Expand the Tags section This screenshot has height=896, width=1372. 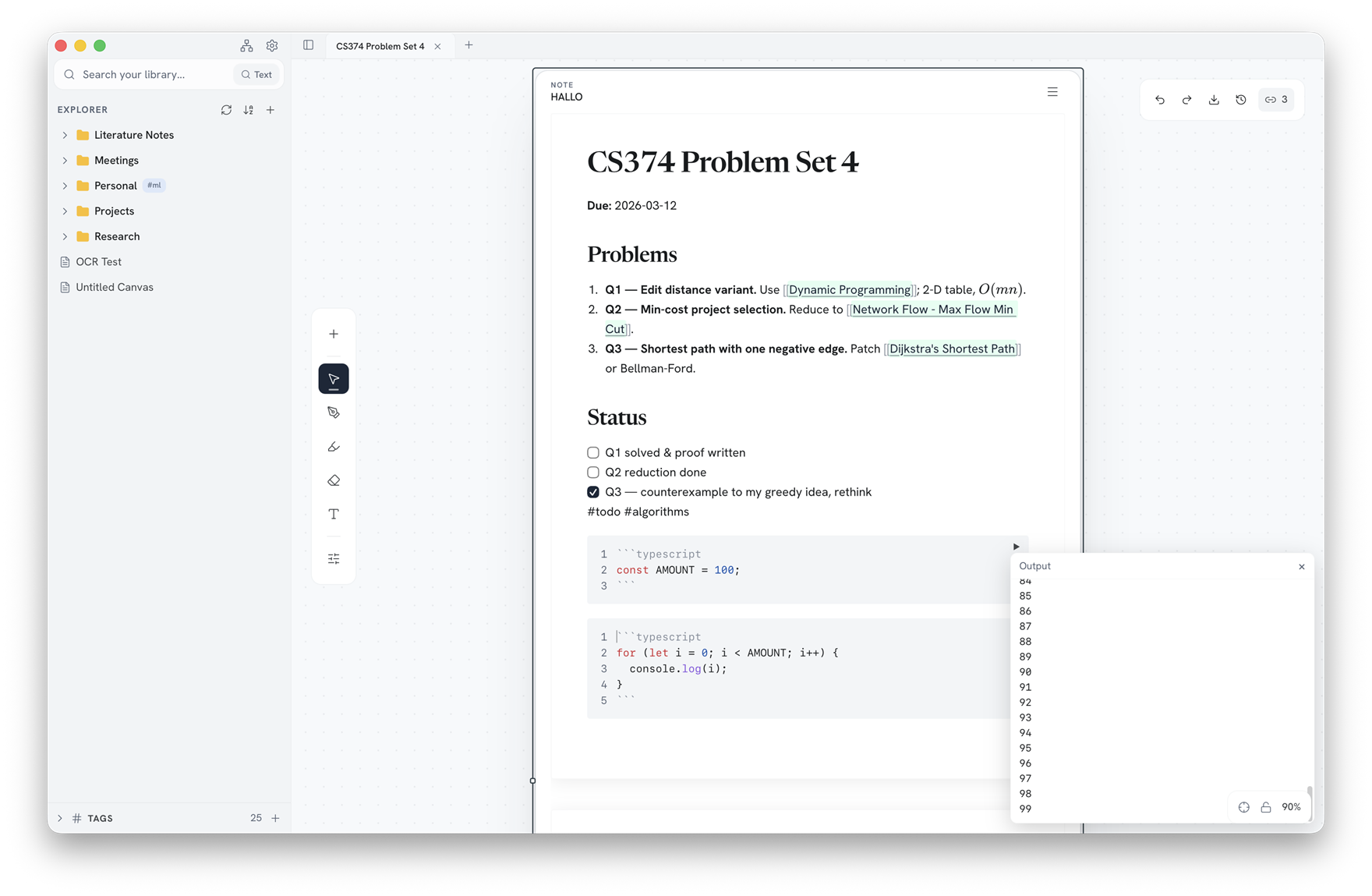click(60, 818)
